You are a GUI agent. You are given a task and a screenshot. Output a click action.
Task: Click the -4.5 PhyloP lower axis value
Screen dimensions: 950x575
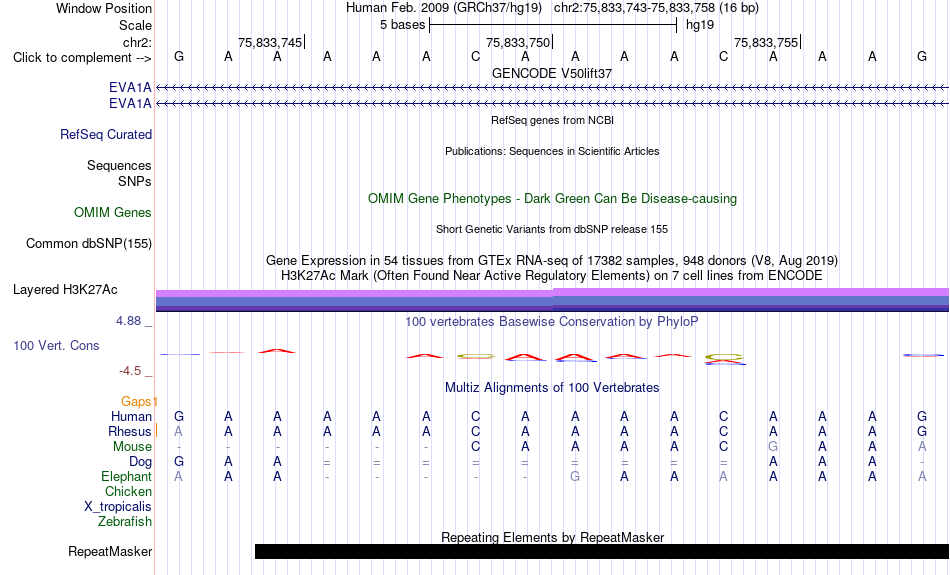pyautogui.click(x=130, y=371)
